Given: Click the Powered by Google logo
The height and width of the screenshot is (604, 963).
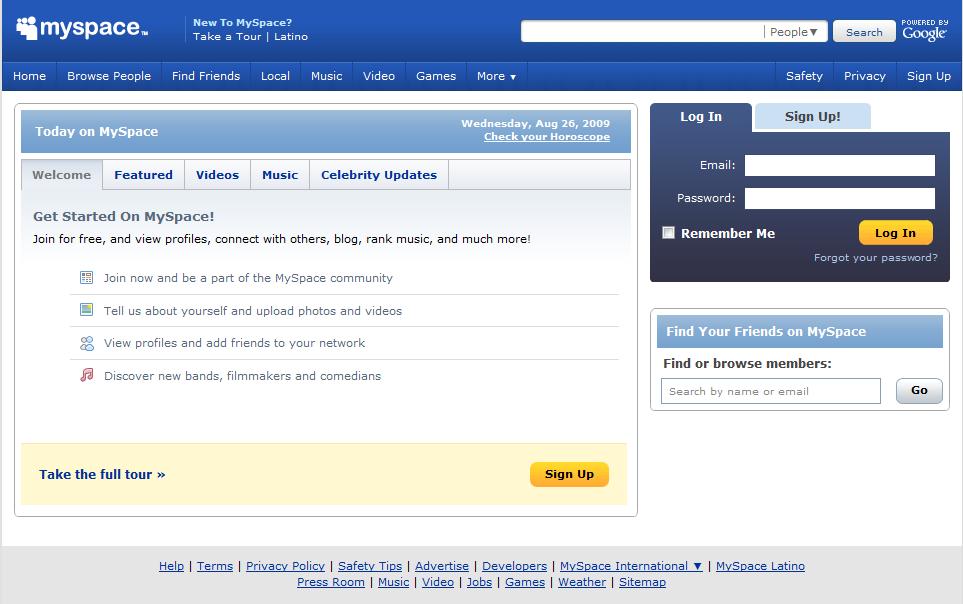Looking at the screenshot, I should (924, 30).
